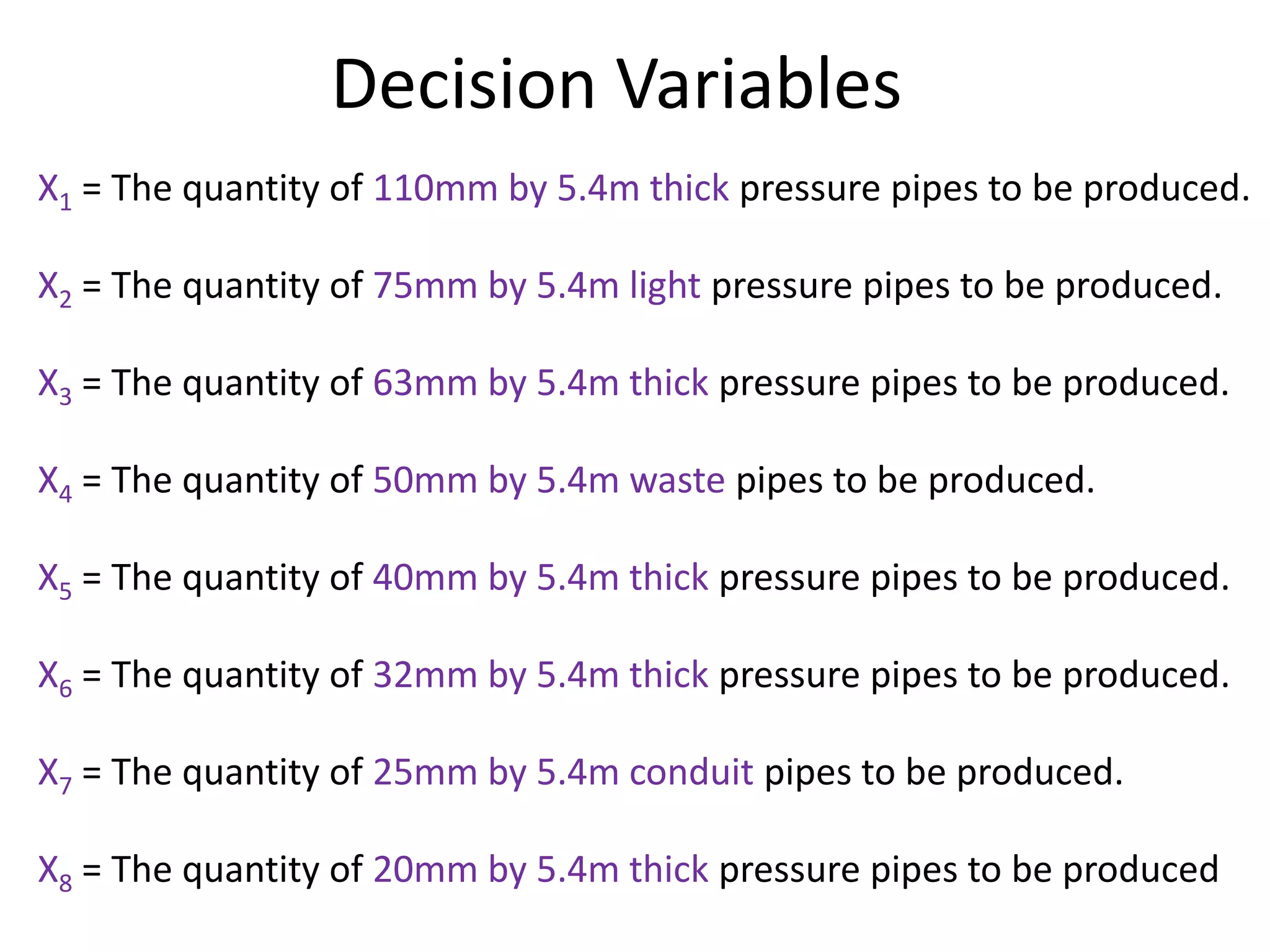Image resolution: width=1270 pixels, height=952 pixels.
Task: Select the purple "20mm by 5.4m thick" phrase
Action: pos(540,869)
